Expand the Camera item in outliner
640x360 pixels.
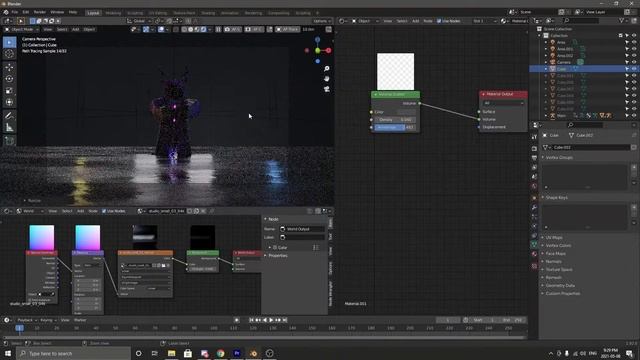pos(546,62)
